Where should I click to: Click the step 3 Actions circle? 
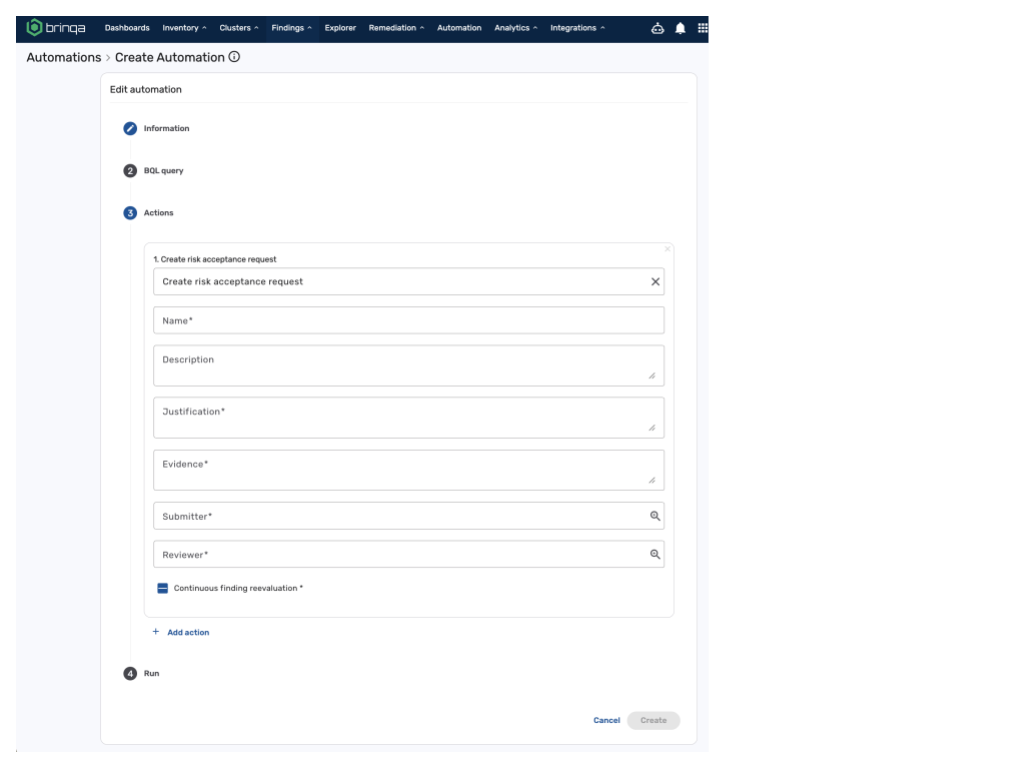click(x=130, y=213)
